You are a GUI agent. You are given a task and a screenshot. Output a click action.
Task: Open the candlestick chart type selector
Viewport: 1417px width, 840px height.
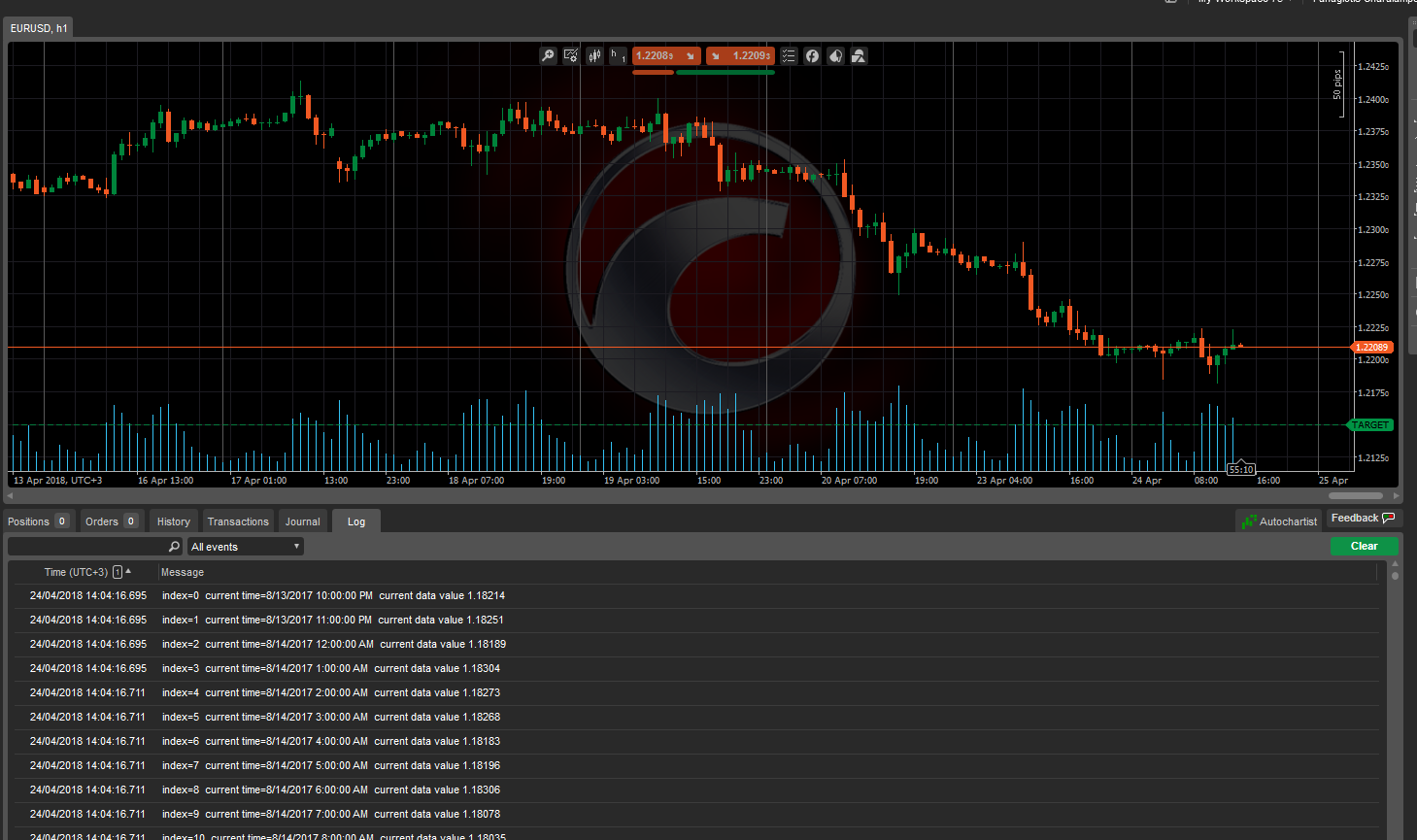594,56
